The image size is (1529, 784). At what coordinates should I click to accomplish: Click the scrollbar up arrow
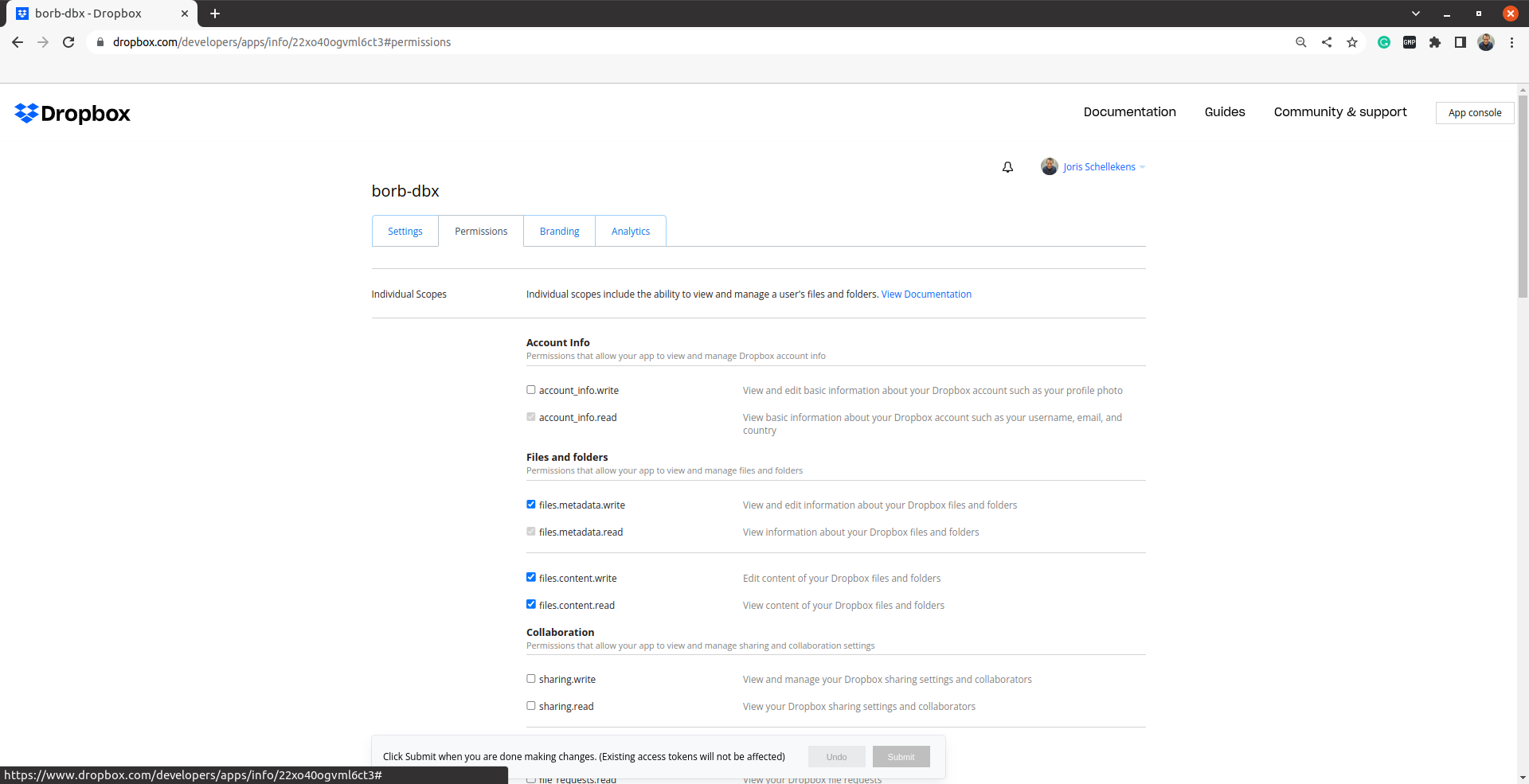(1523, 90)
